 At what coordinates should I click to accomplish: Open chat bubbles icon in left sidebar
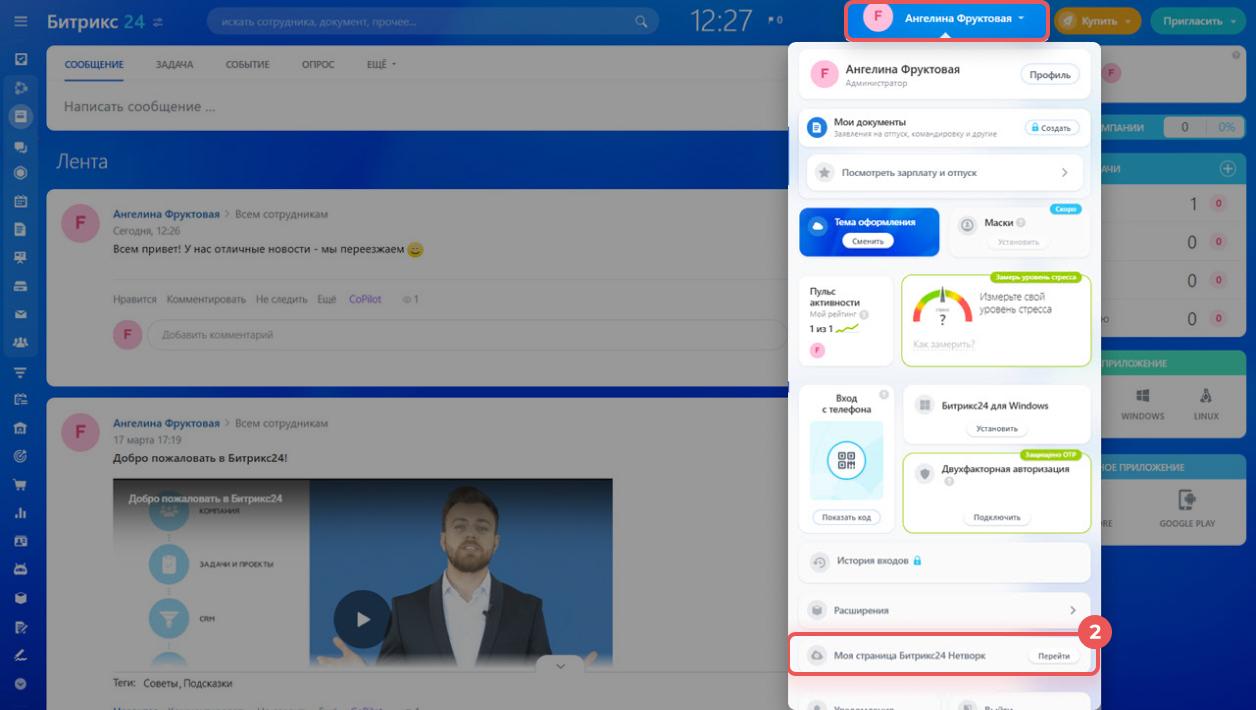[20, 146]
